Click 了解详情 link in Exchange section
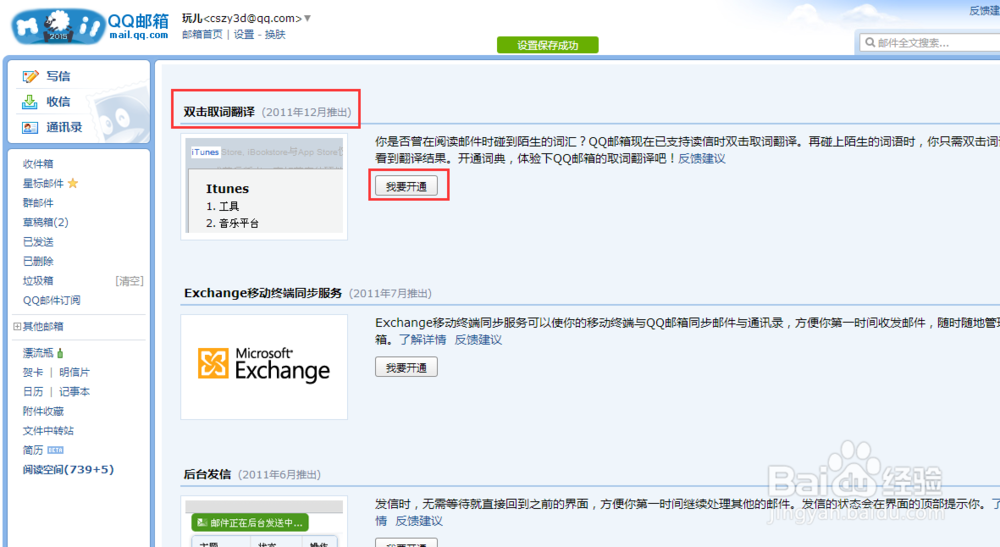The height and width of the screenshot is (547, 1000). coord(423,340)
